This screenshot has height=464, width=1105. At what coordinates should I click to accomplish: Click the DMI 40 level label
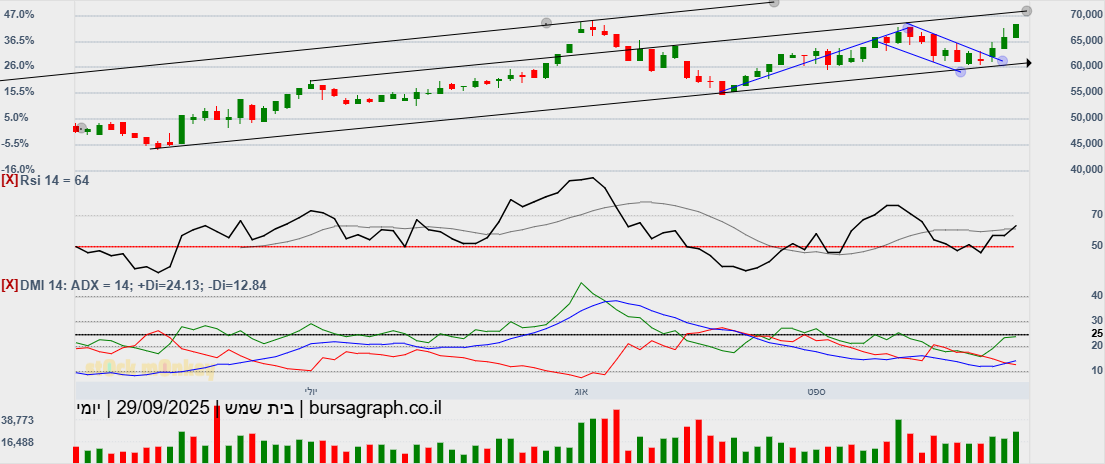(1096, 295)
